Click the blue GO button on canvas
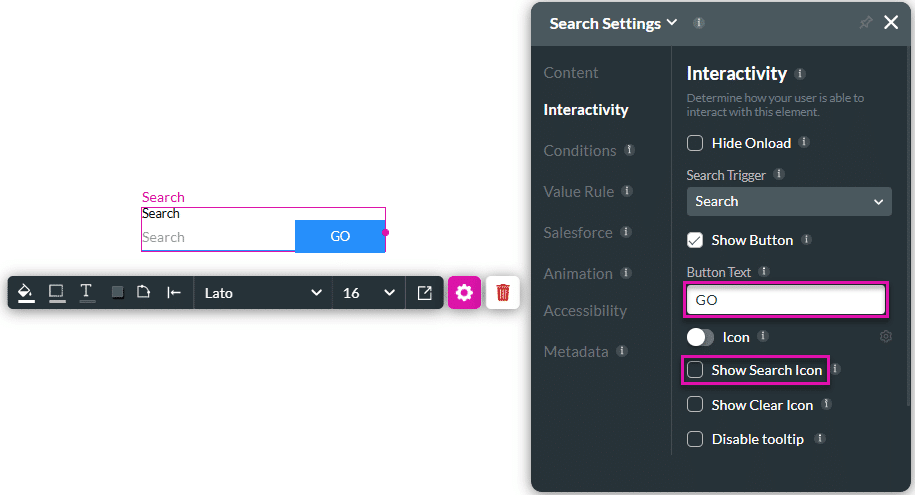This screenshot has width=915, height=495. (340, 236)
